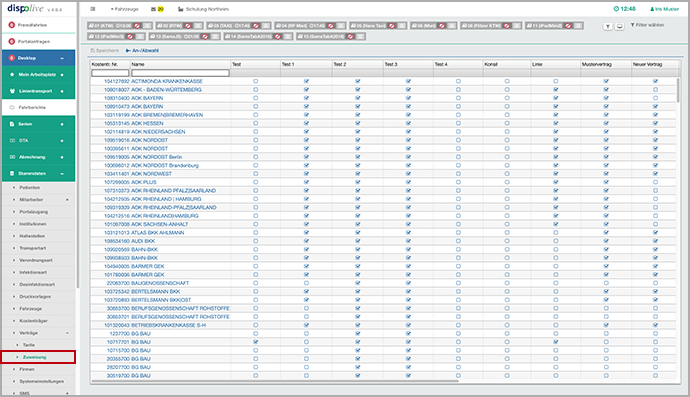Click Filter wählen link
The image size is (690, 397).
coord(647,25)
